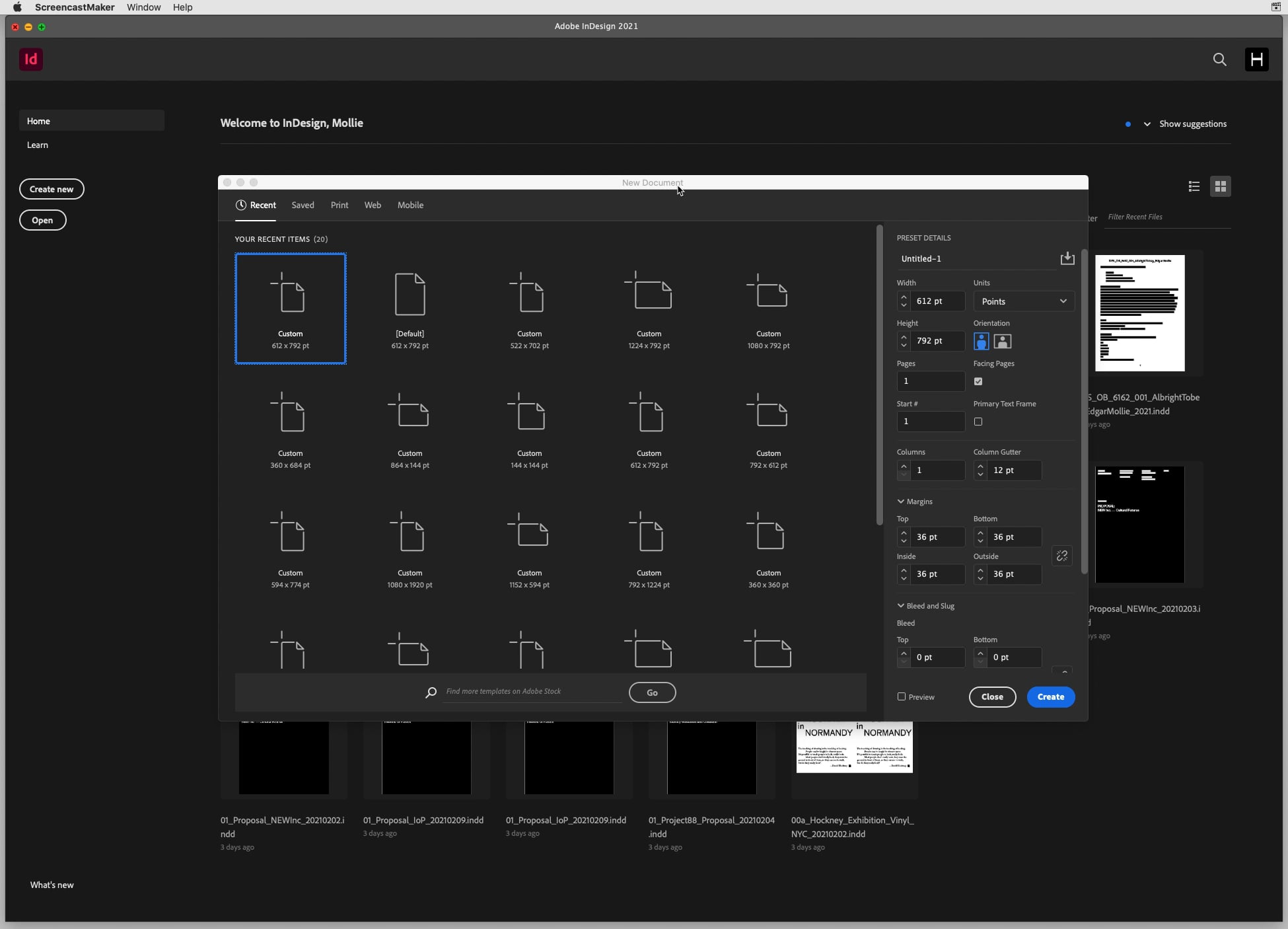Image resolution: width=1288 pixels, height=929 pixels.
Task: Enable the Primary Text Frame checkbox
Action: click(x=978, y=422)
